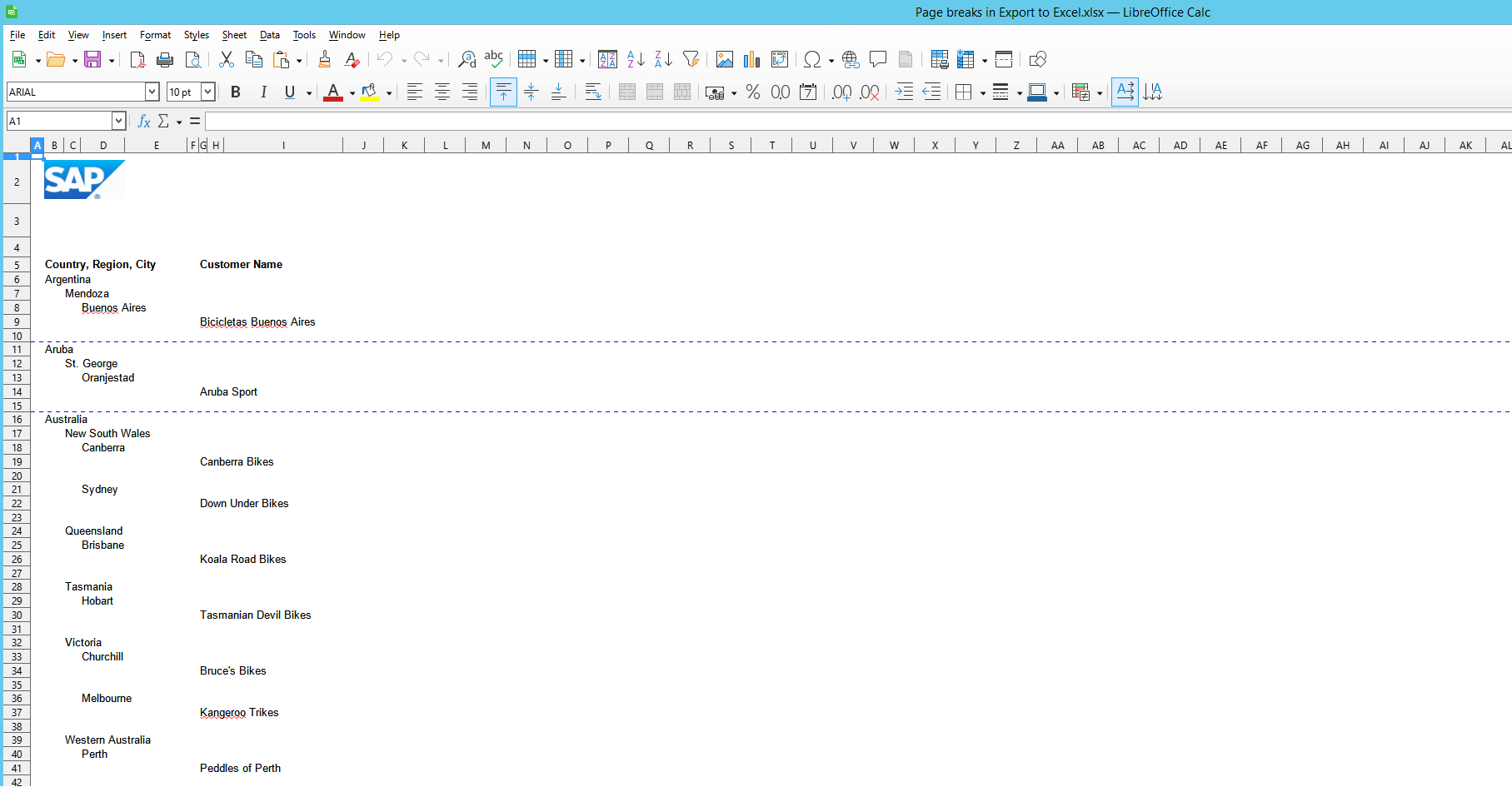Click Increase Indent icon
Viewport: 1512px width, 787px height.
[904, 92]
